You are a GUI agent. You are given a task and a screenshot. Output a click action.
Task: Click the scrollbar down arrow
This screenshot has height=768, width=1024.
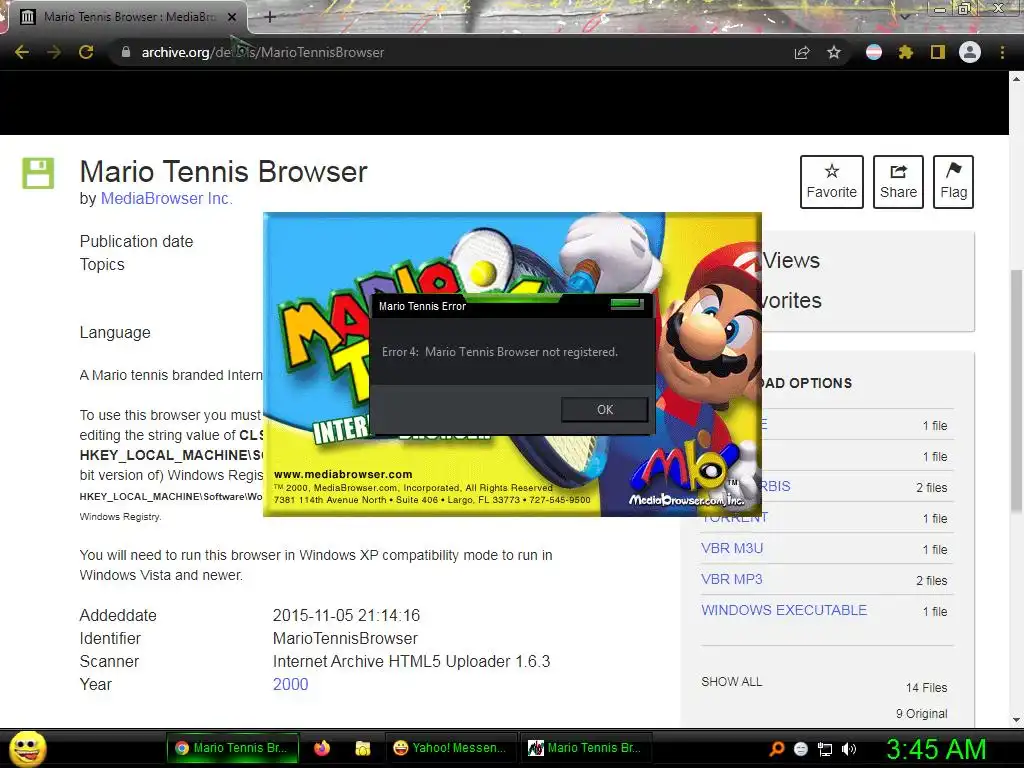[1016, 720]
